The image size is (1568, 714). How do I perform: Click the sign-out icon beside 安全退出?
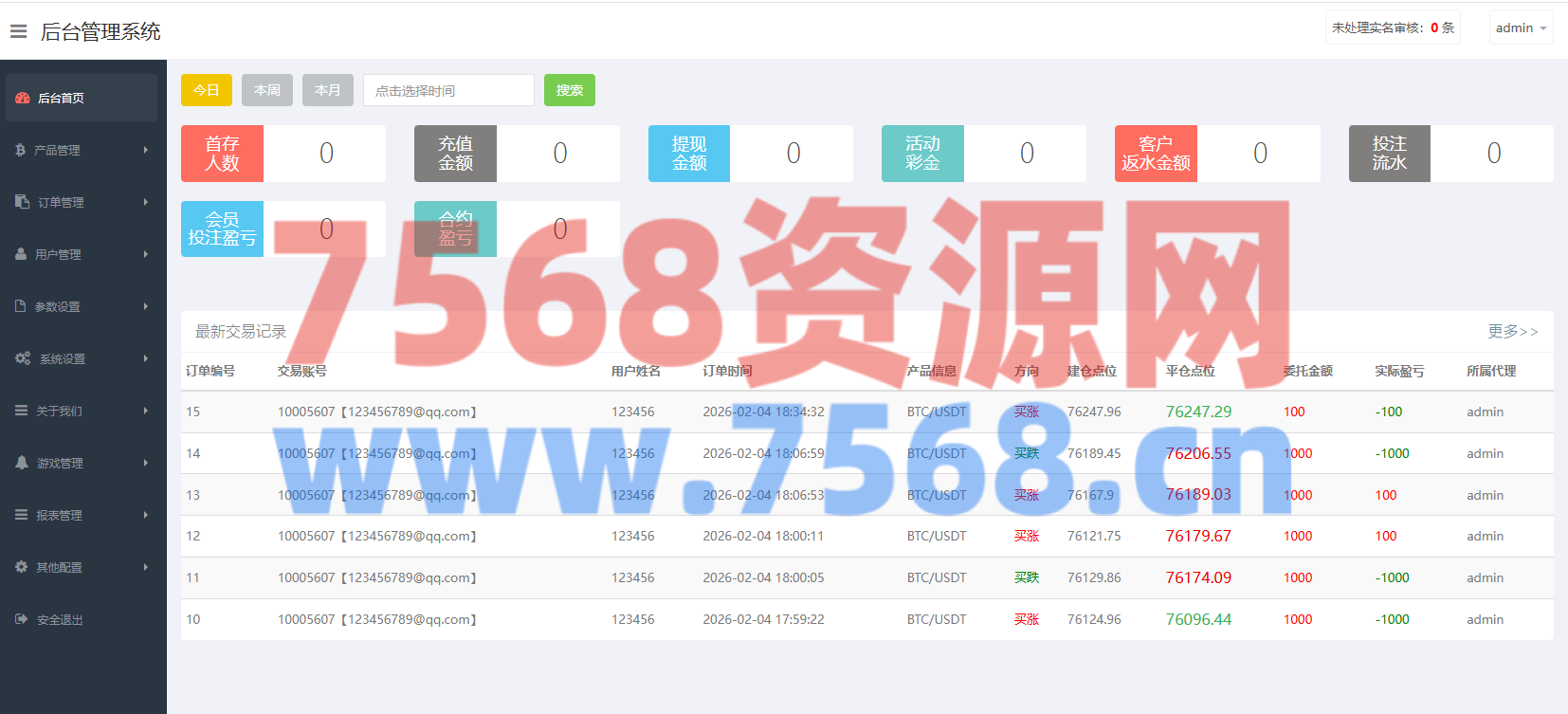click(22, 619)
